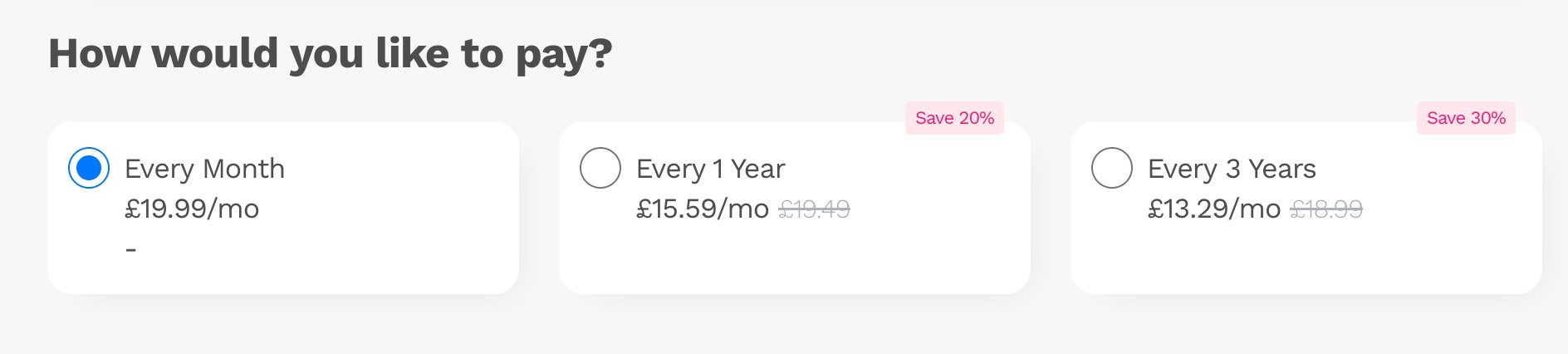Pick the Every 3 Years radio button
Screen dimensions: 1568x354
(x=1112, y=168)
